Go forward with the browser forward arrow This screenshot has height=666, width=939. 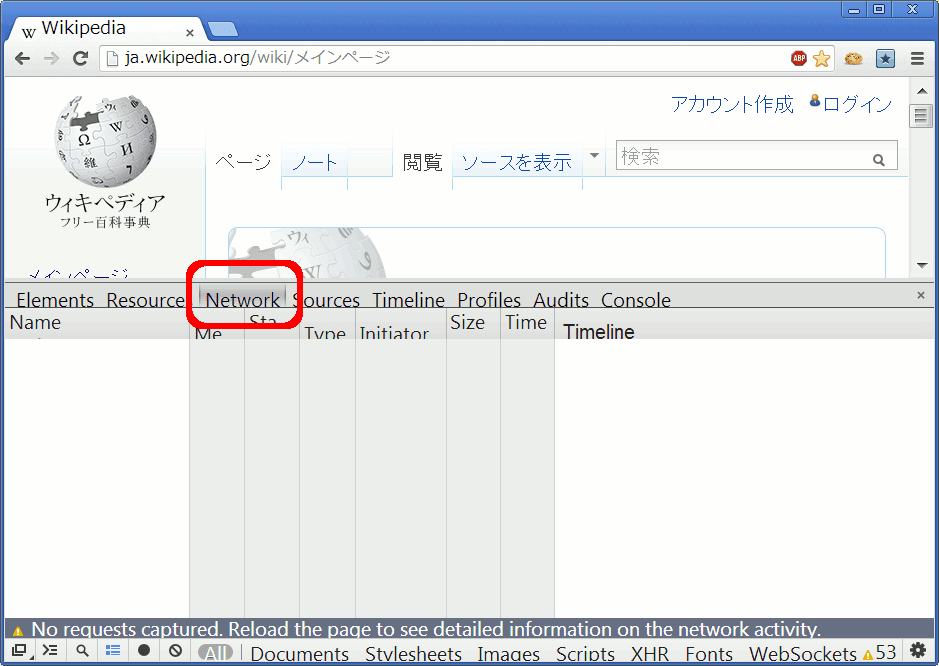tap(52, 58)
